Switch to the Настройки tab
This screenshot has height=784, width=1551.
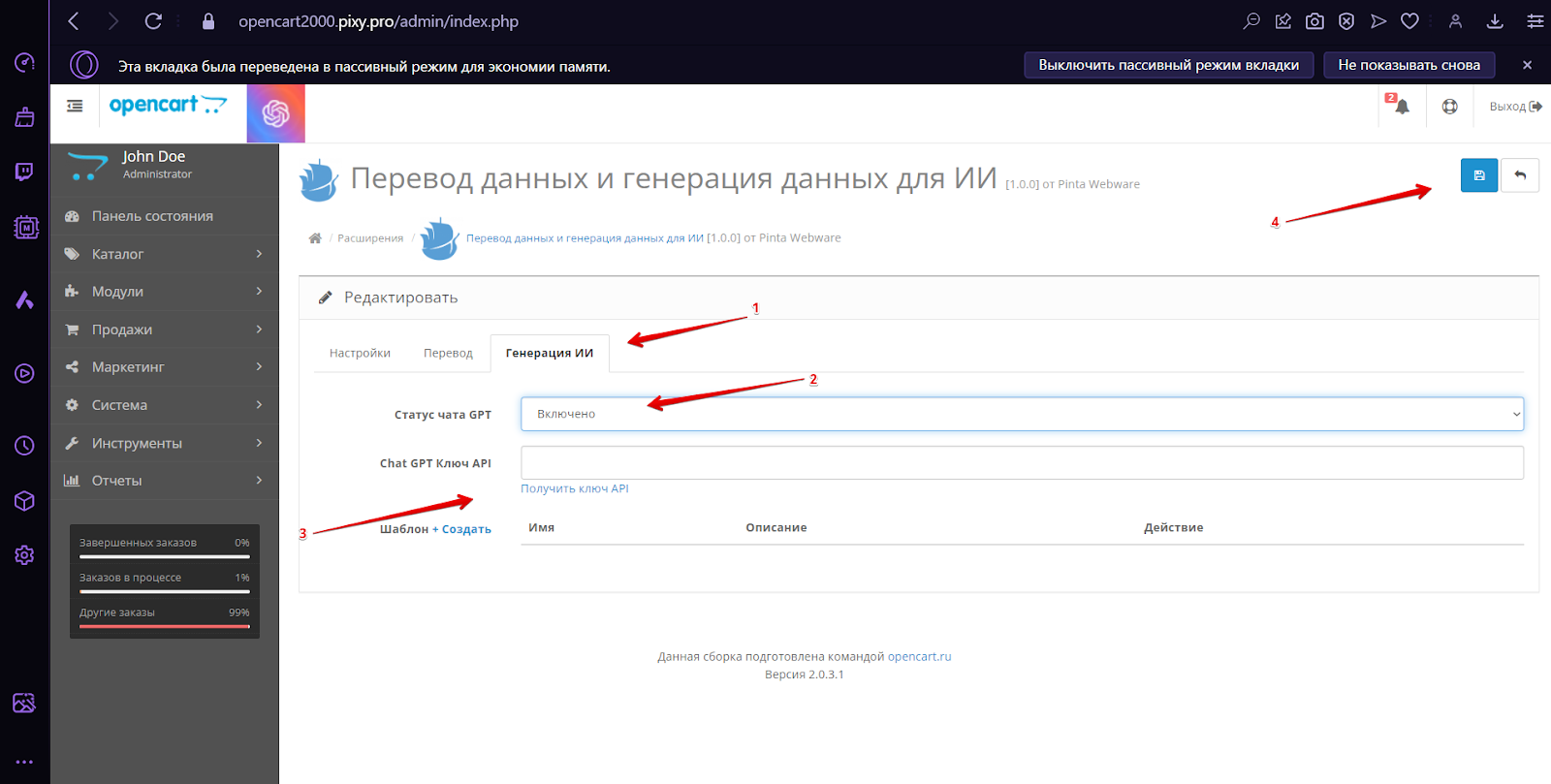360,353
